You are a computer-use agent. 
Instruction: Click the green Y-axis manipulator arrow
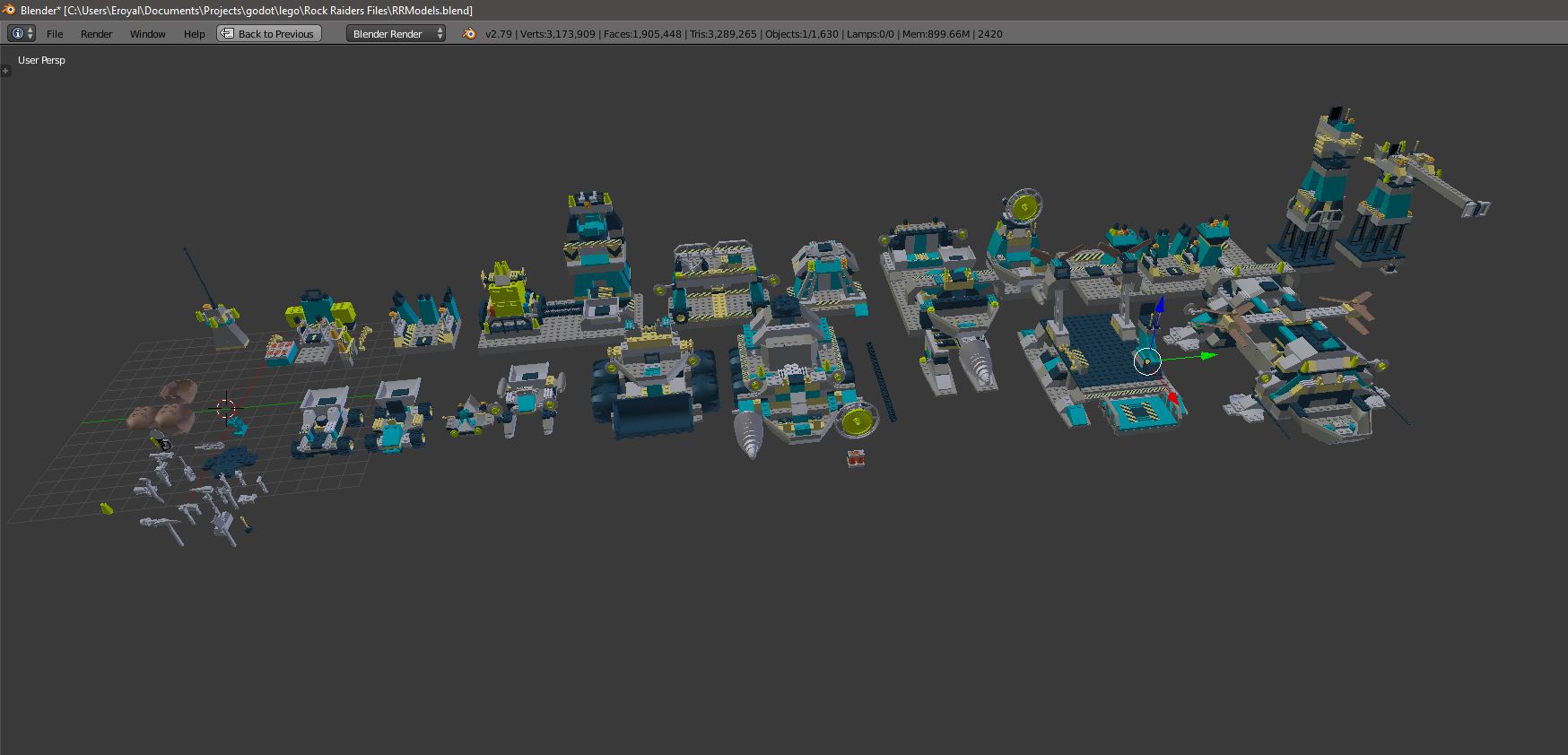coord(1207,356)
